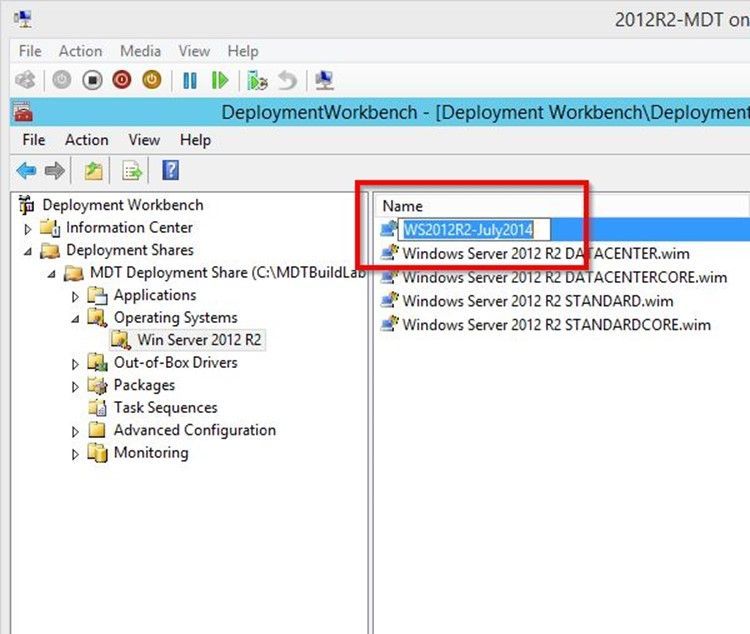Click the OS icon beside WS2012R2-July2014
This screenshot has height=634, width=750.
tap(389, 229)
